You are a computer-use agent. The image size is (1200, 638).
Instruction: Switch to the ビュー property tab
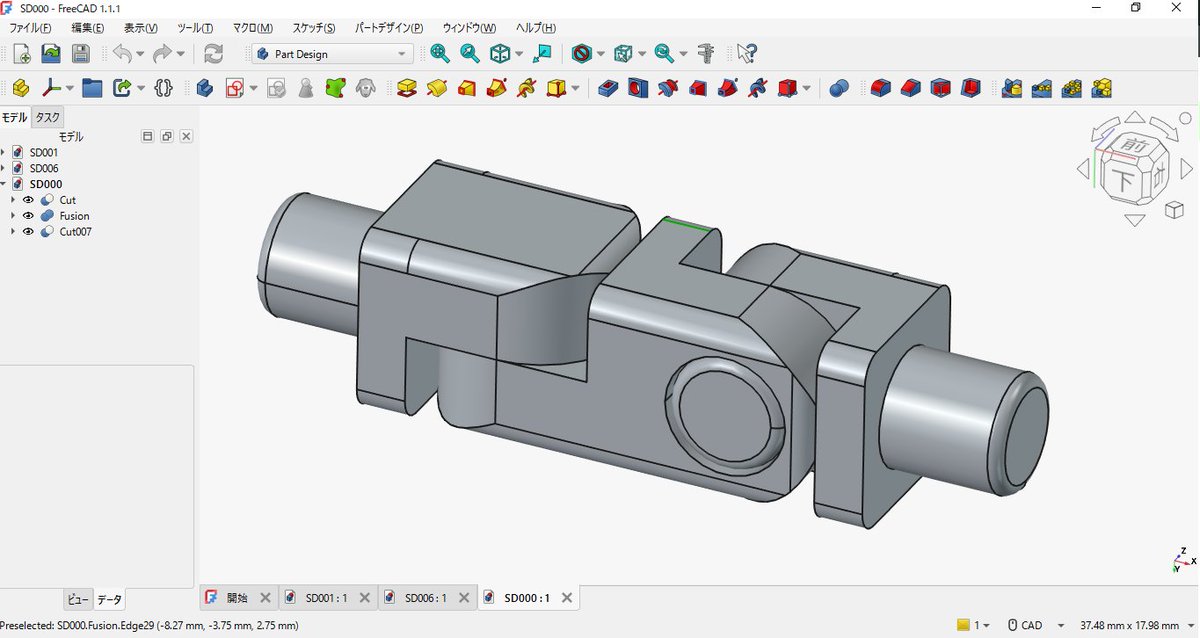[x=78, y=600]
